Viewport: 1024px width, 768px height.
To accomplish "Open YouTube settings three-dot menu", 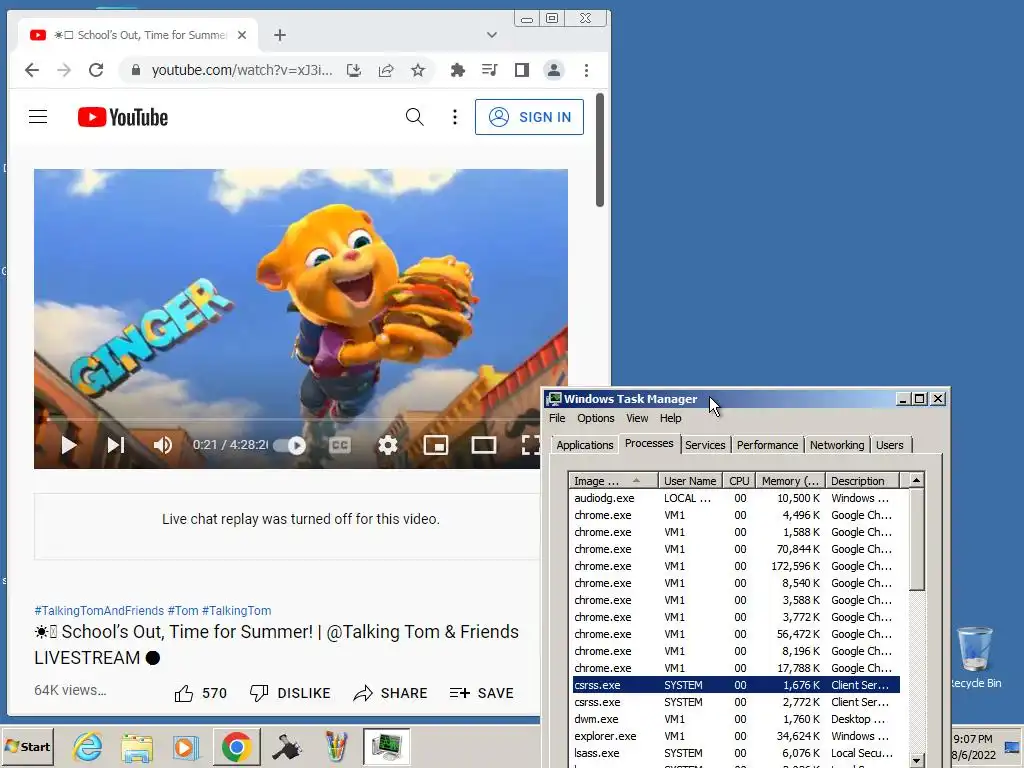I will tap(455, 117).
